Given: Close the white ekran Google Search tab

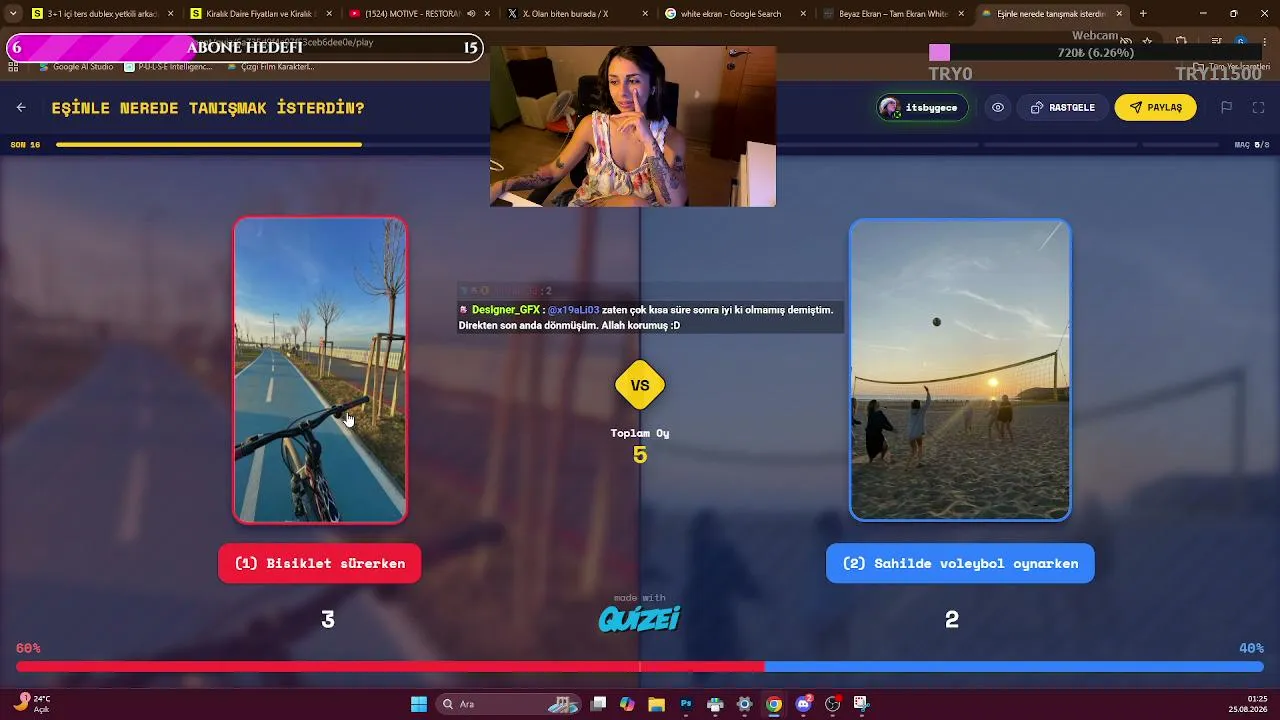Looking at the screenshot, I should coord(802,14).
